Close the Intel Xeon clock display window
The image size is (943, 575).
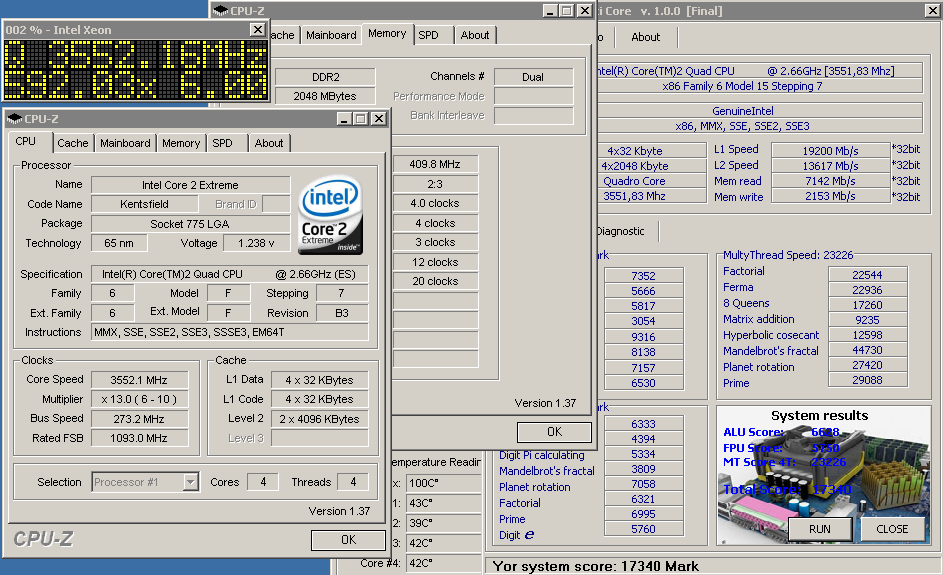click(x=257, y=29)
